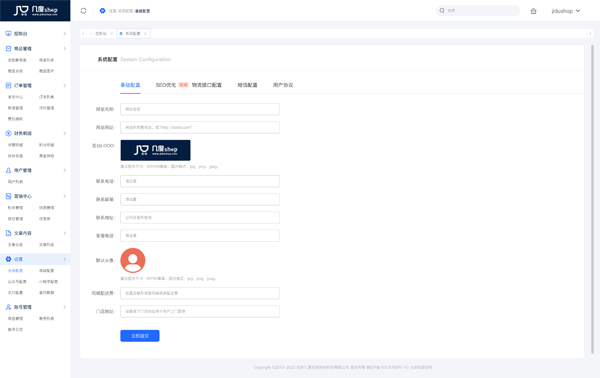Collapse the 文章内容 menu chevron
600x378 pixels.
click(65, 233)
